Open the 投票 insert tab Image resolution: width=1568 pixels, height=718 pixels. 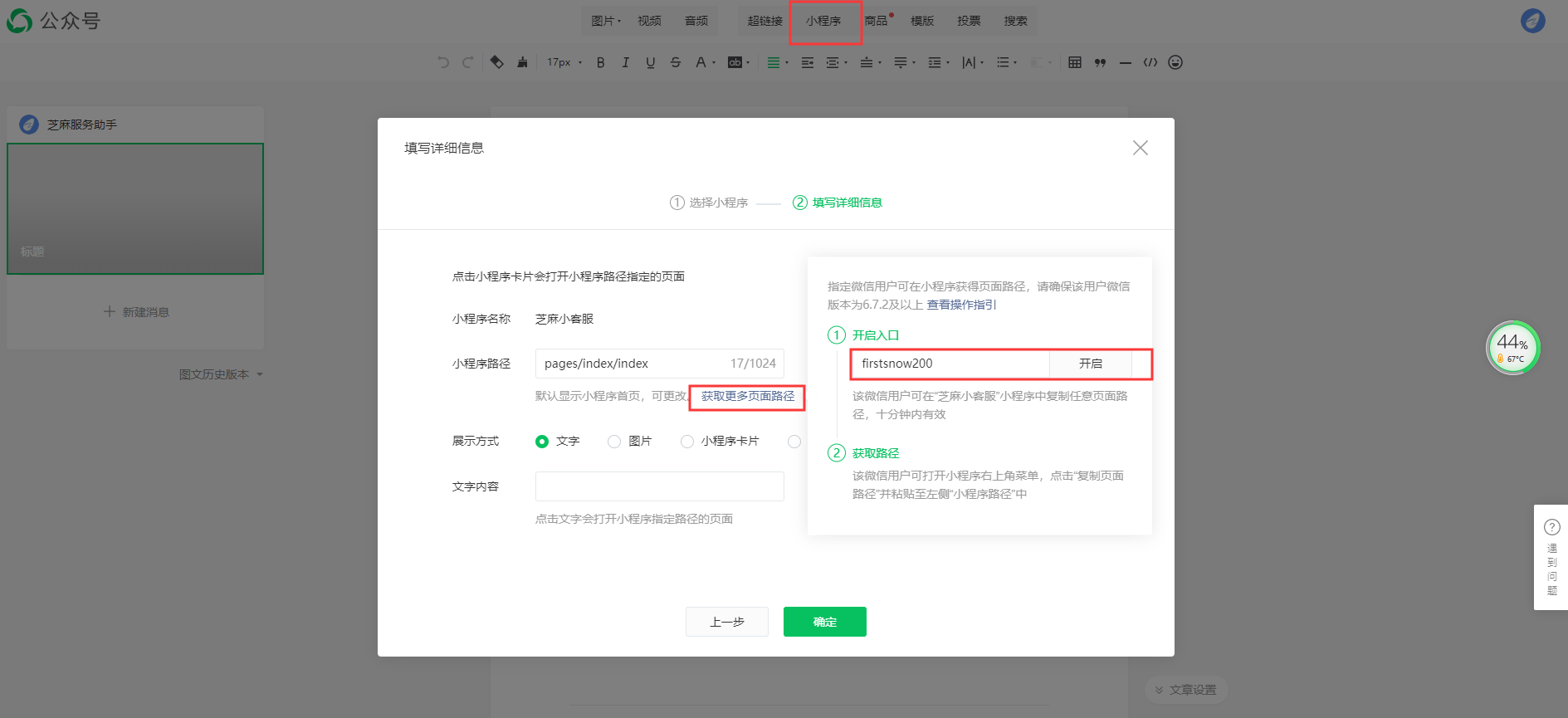point(969,21)
